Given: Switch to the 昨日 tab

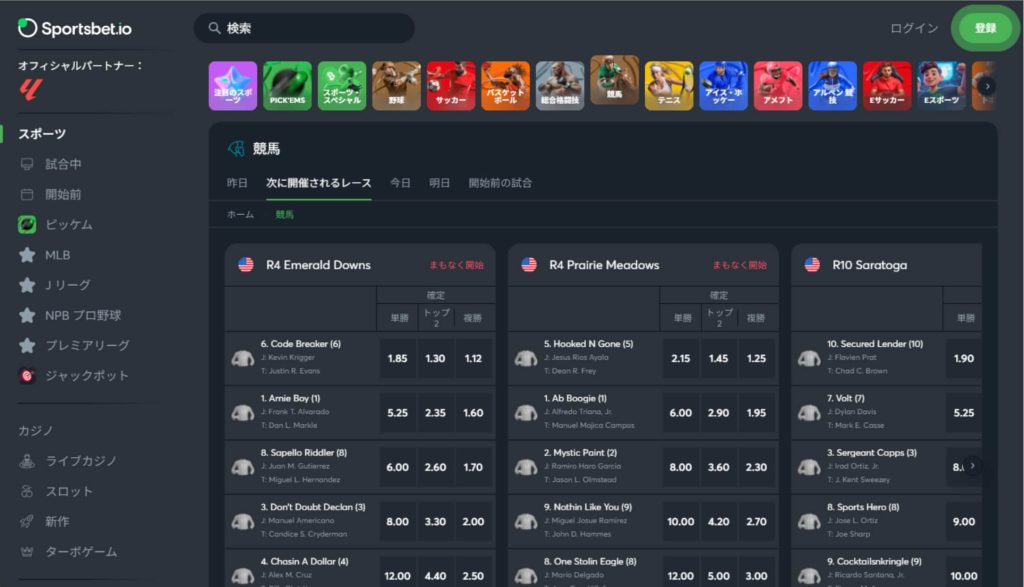Looking at the screenshot, I should tap(237, 183).
